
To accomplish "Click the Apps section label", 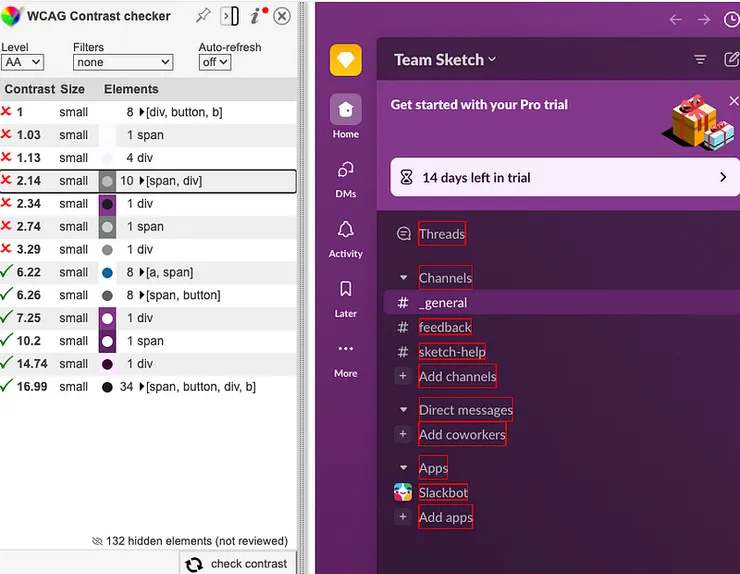I will tap(433, 468).
